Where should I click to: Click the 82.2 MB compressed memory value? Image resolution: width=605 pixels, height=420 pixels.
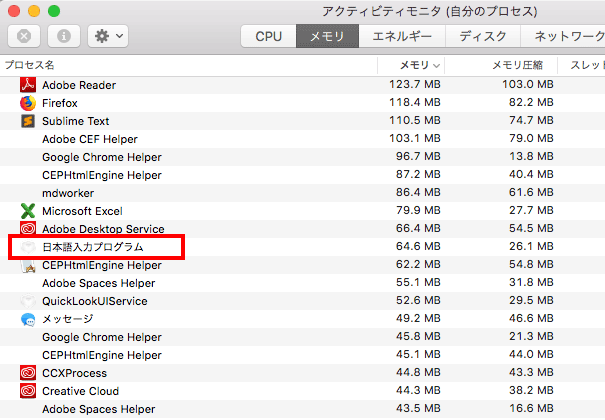pos(531,102)
